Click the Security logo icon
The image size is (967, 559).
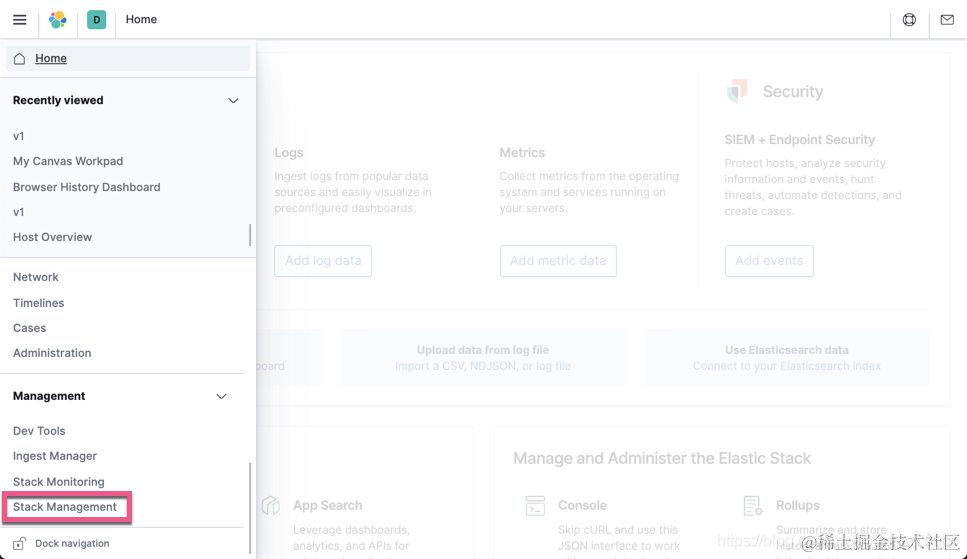[738, 91]
